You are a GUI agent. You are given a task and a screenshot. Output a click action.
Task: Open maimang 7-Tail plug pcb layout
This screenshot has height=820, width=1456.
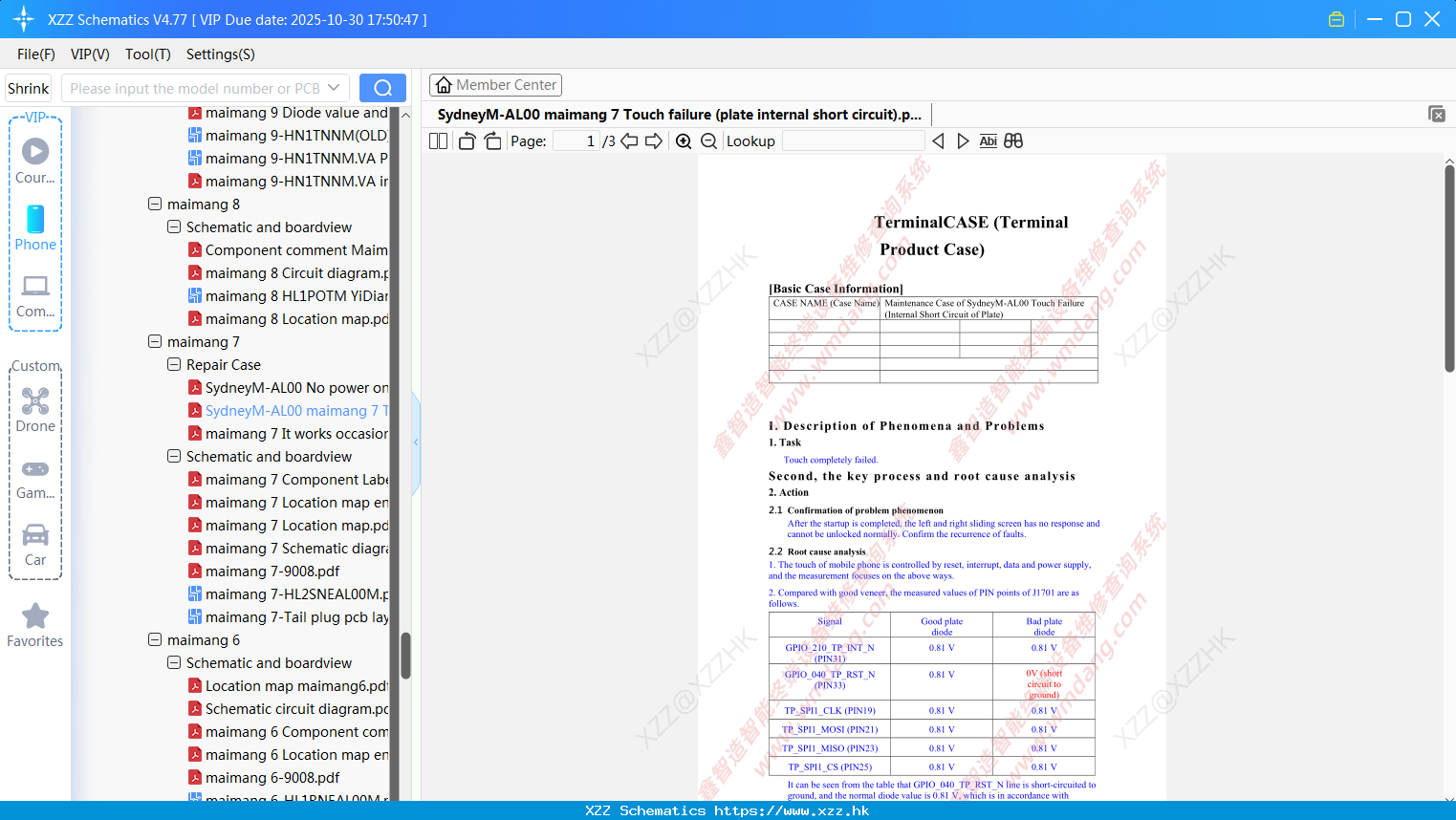pos(289,617)
